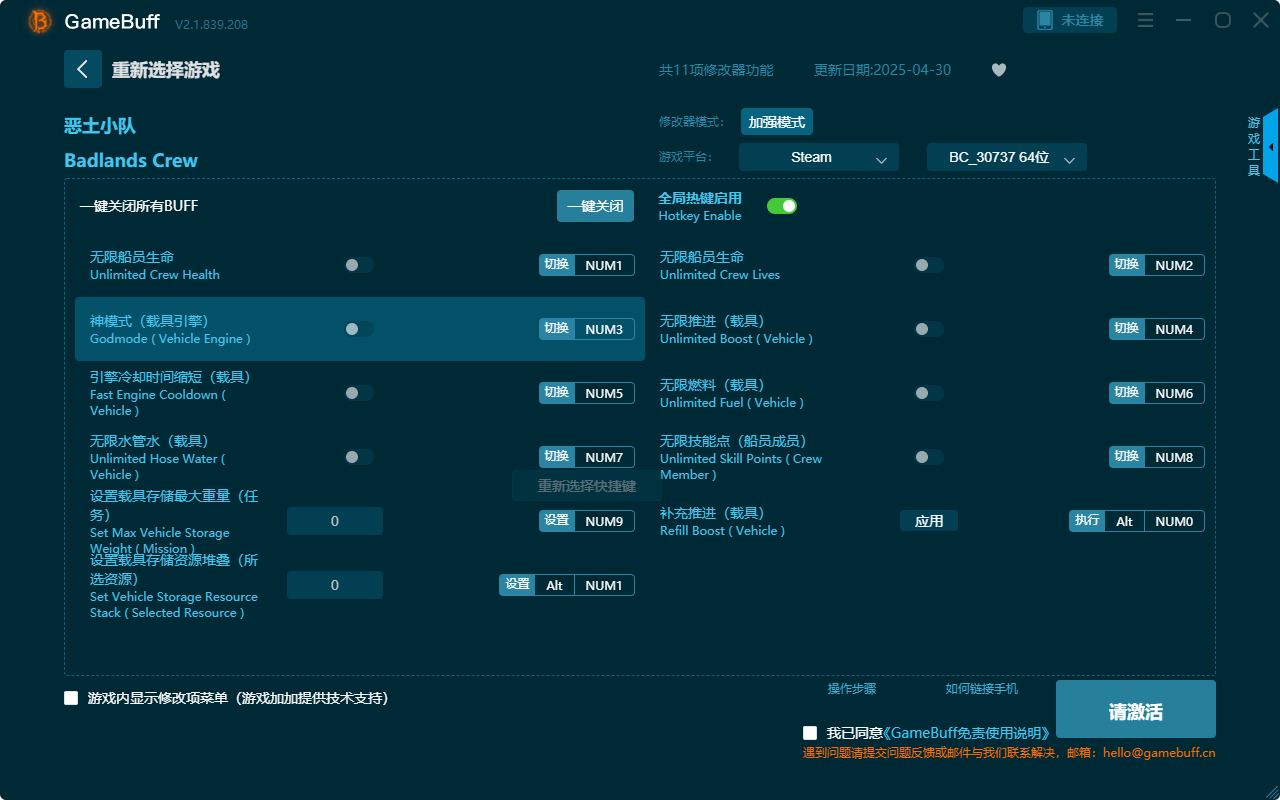Check the 我已同意 agreement checkbox
This screenshot has width=1280, height=800.
point(810,732)
